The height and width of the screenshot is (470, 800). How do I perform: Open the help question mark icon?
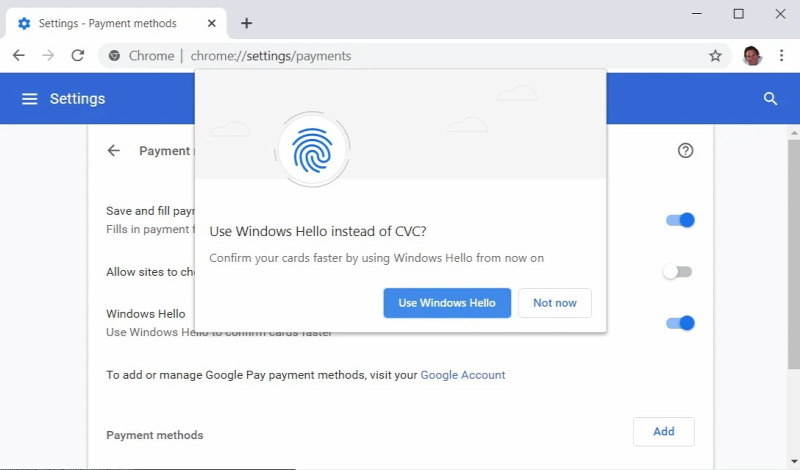coord(685,151)
